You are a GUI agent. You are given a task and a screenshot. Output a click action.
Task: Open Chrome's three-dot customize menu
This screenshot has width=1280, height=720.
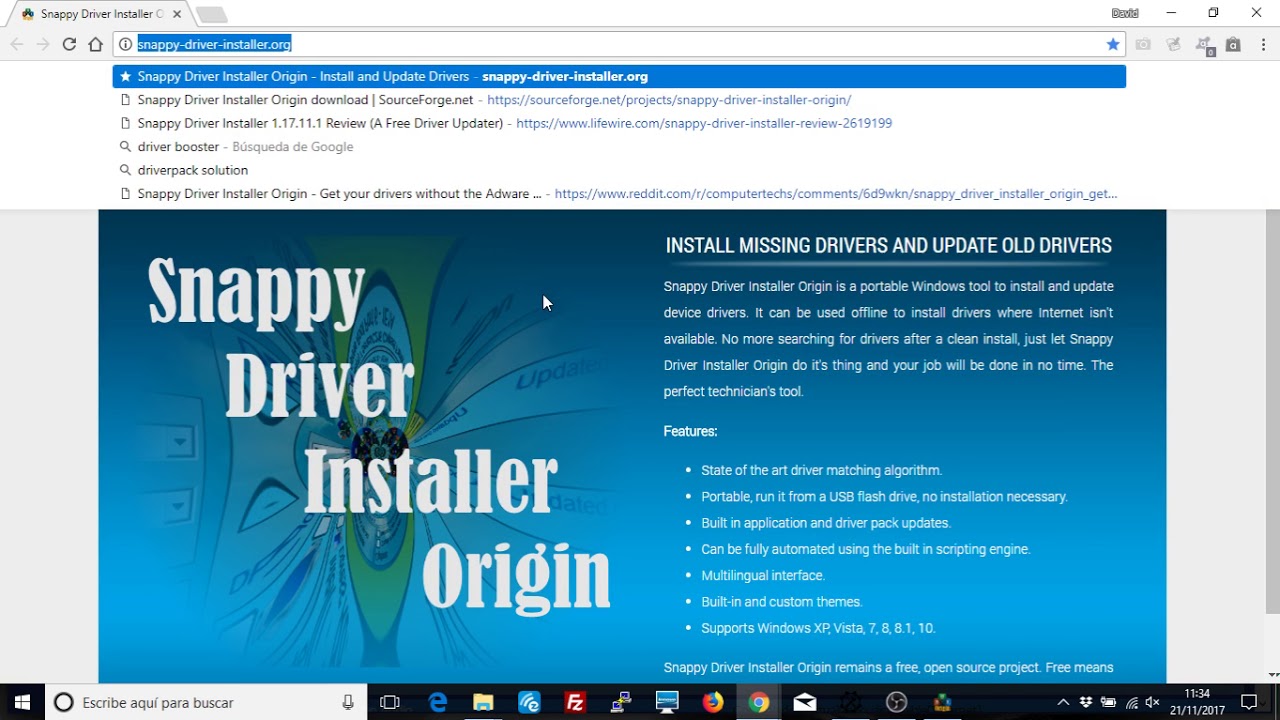[x=1262, y=44]
